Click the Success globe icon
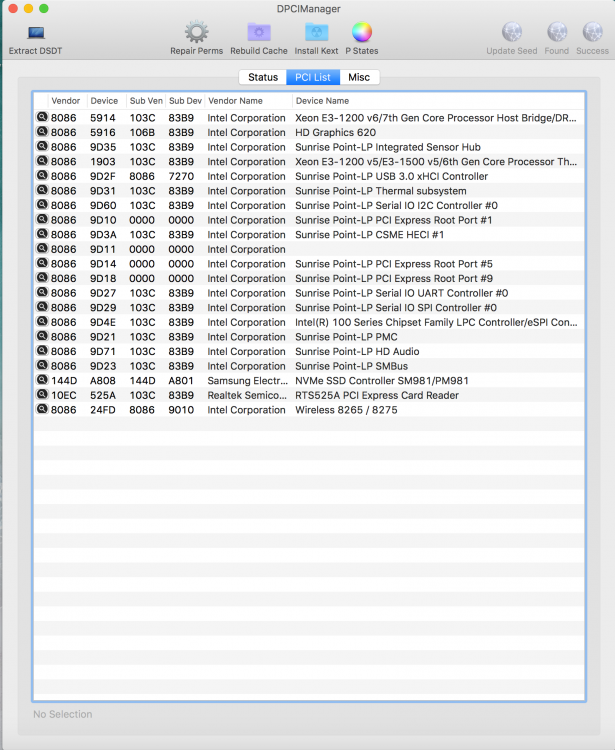Screen dimensions: 615x750 (592, 32)
